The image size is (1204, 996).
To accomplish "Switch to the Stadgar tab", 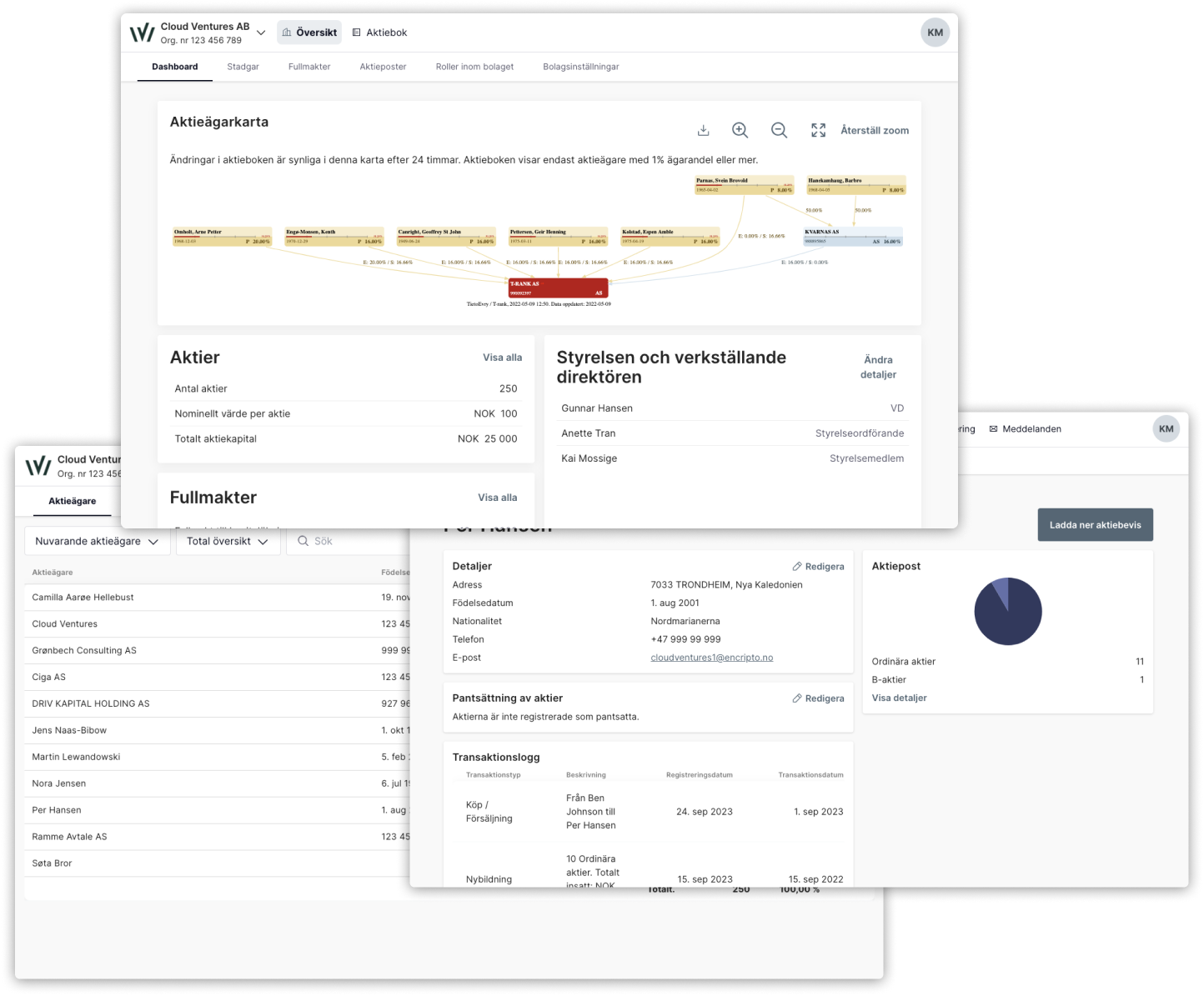I will 243,67.
